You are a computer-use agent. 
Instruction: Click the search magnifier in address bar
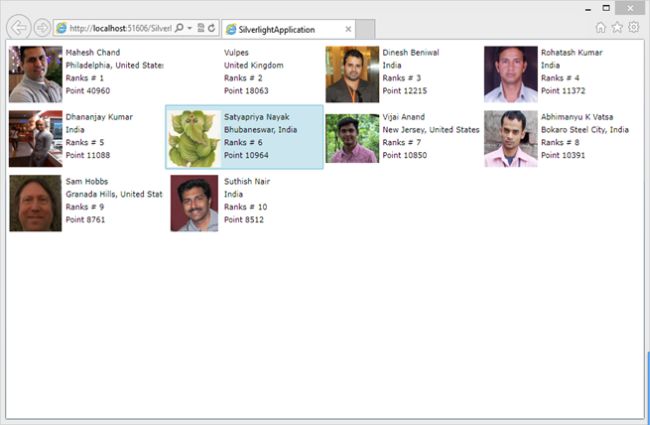pyautogui.click(x=179, y=28)
